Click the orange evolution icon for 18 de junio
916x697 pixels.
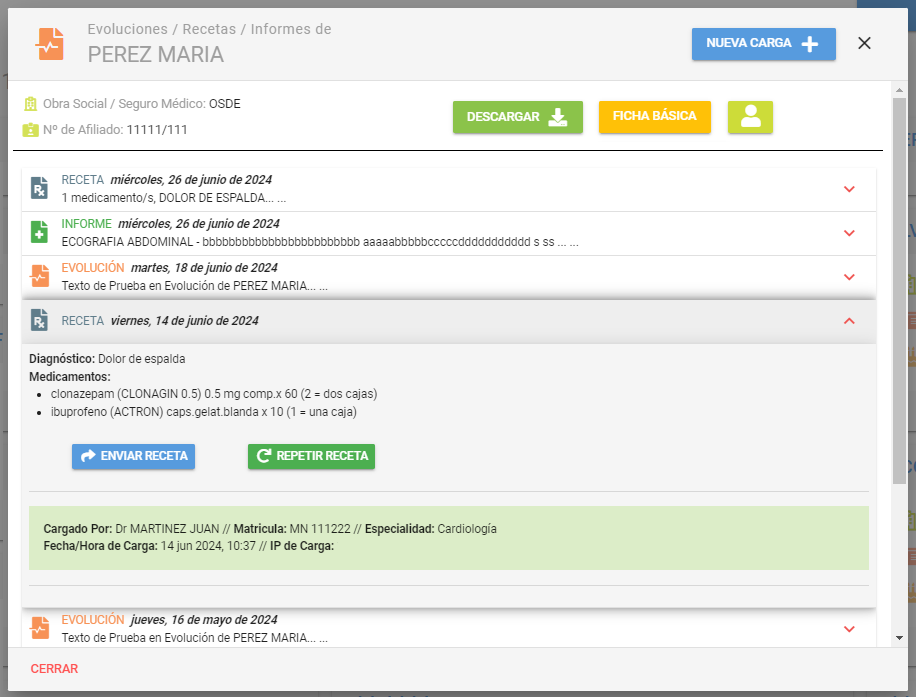[39, 276]
